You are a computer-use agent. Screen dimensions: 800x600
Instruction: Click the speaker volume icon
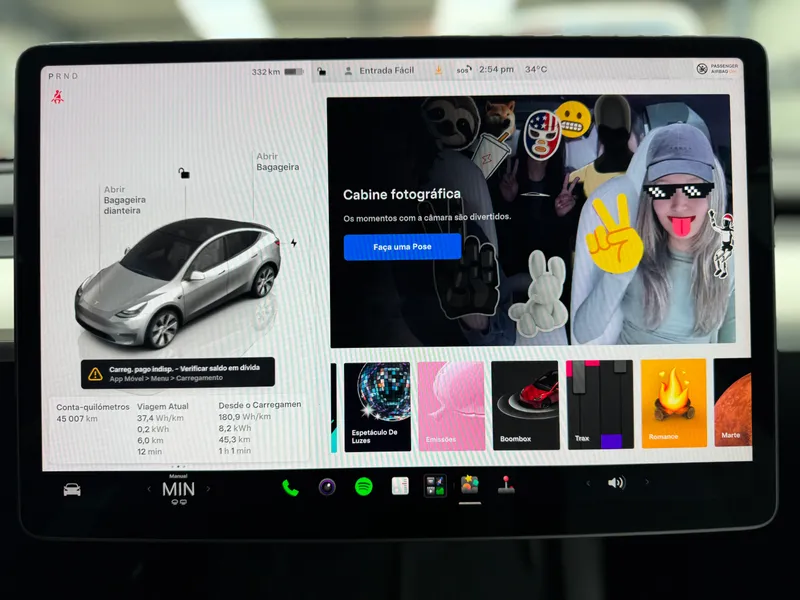(x=616, y=483)
